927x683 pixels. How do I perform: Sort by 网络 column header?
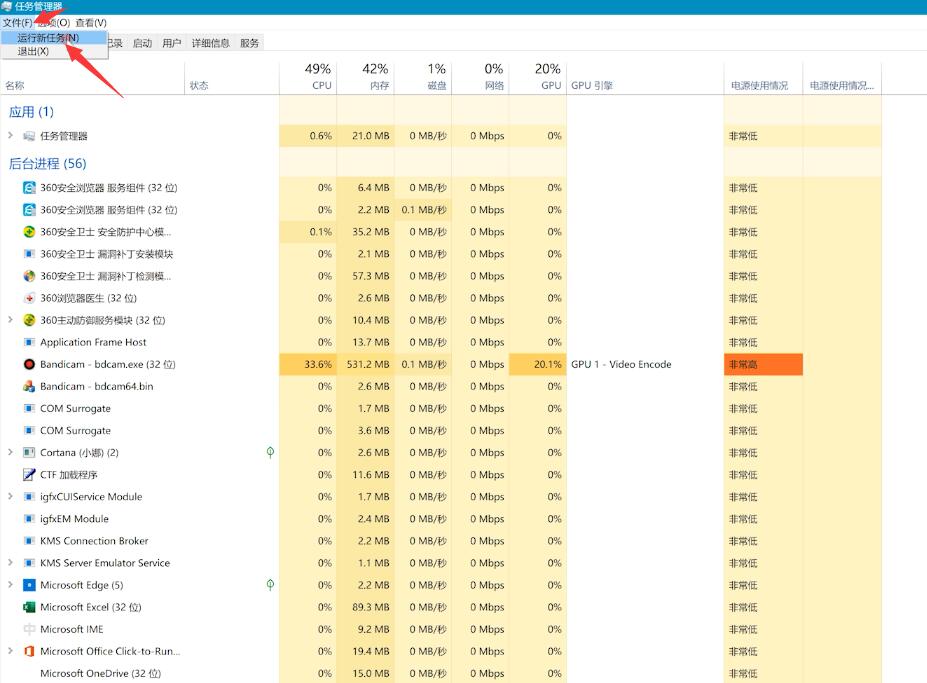[x=480, y=77]
